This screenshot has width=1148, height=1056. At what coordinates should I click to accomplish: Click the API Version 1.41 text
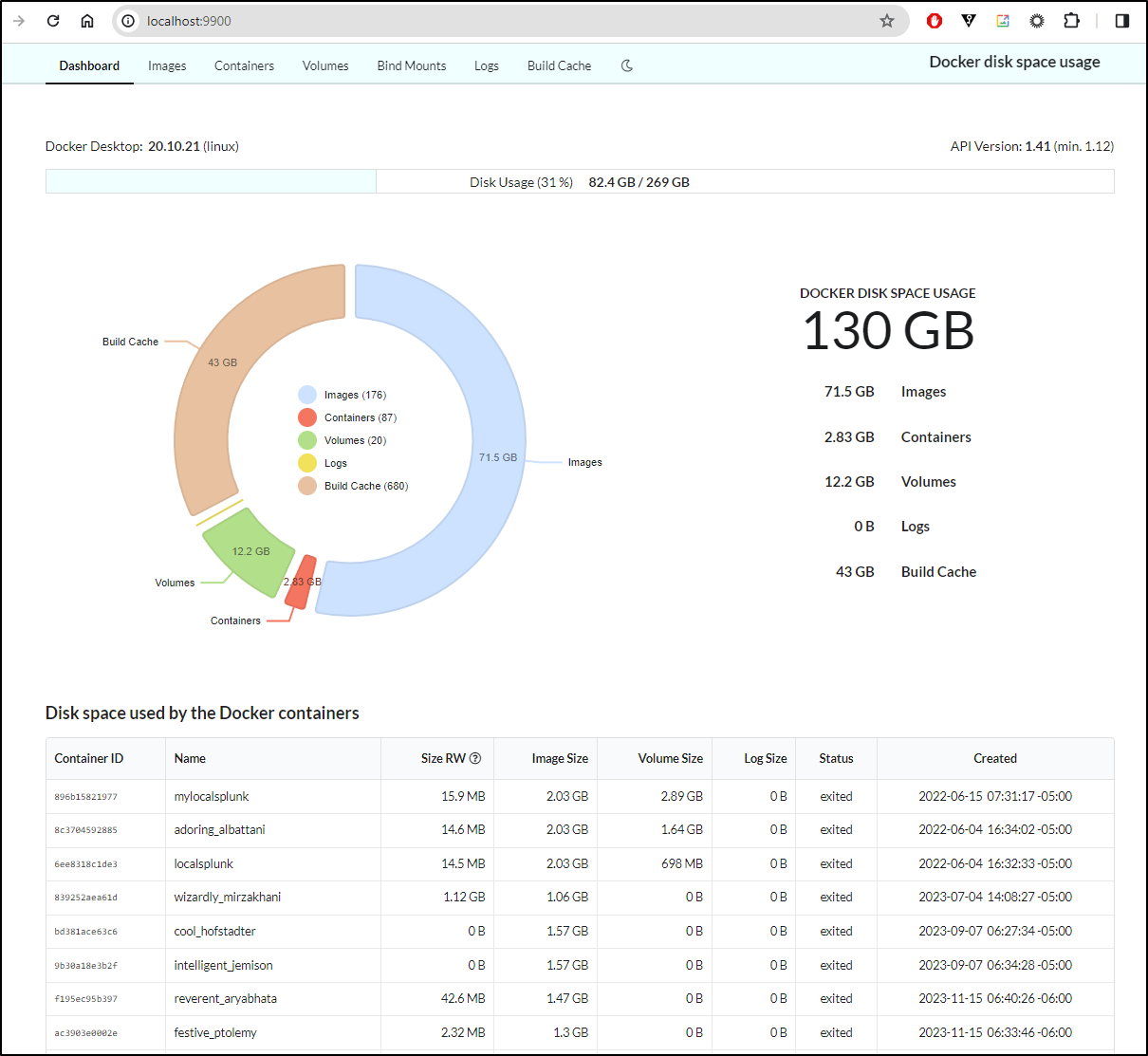(x=1032, y=146)
